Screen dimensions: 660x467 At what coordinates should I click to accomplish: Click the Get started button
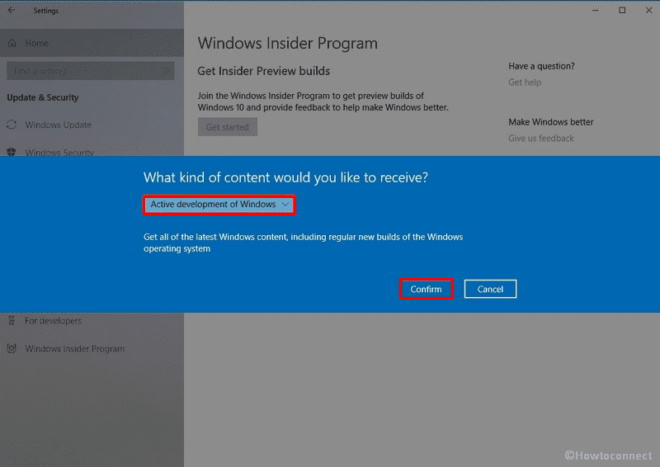click(x=227, y=127)
